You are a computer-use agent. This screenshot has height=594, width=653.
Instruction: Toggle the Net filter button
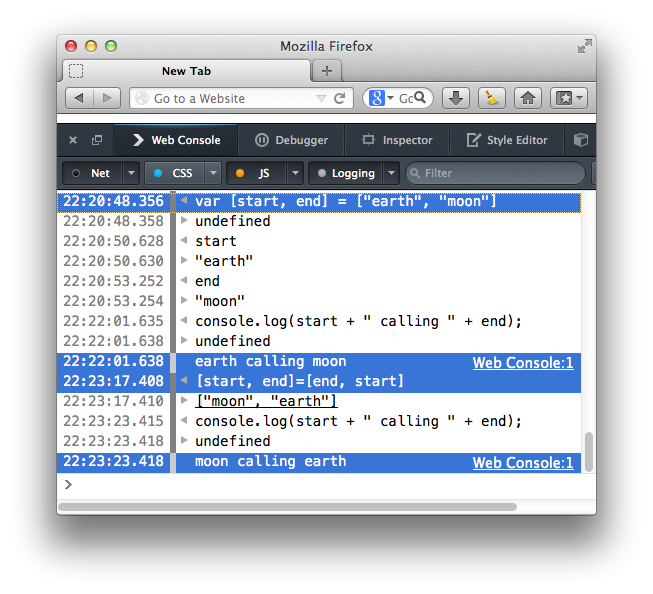point(92,173)
